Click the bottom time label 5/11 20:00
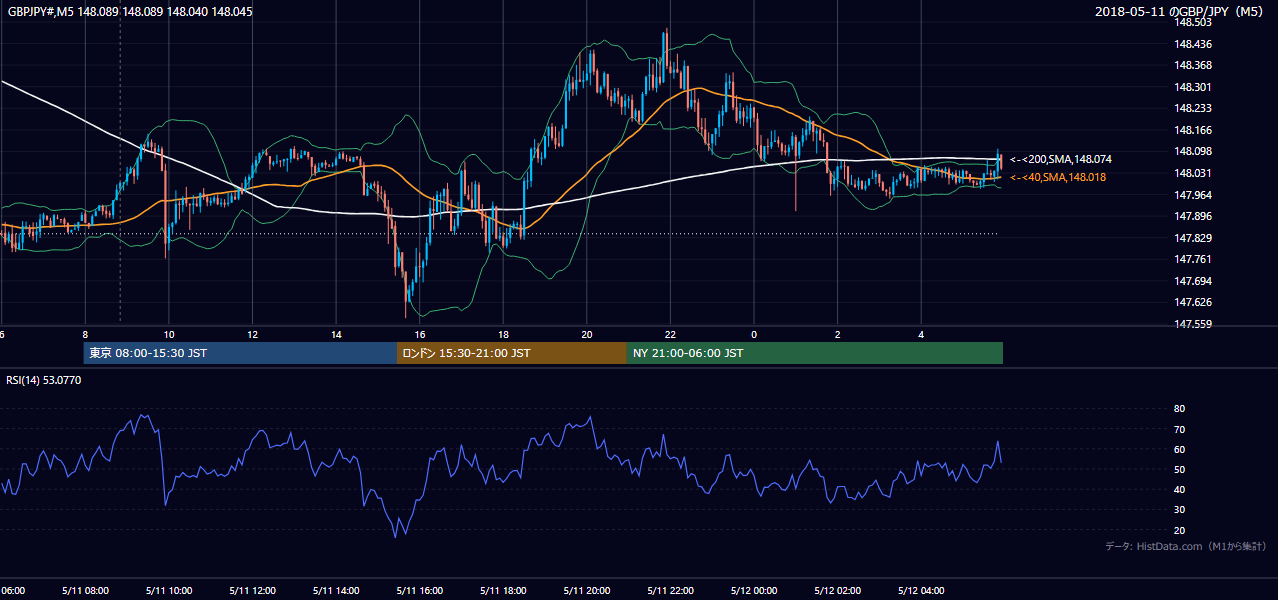 pos(586,590)
